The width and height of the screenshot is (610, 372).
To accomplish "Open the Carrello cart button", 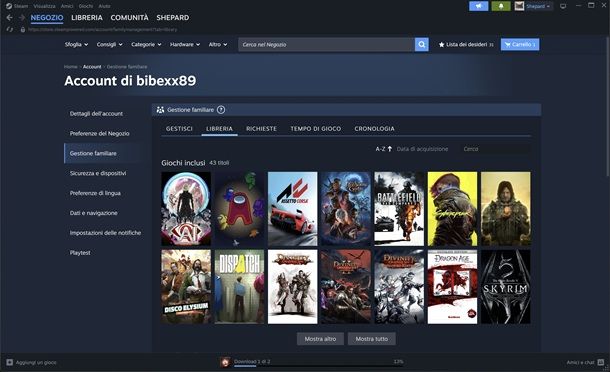I will [520, 44].
